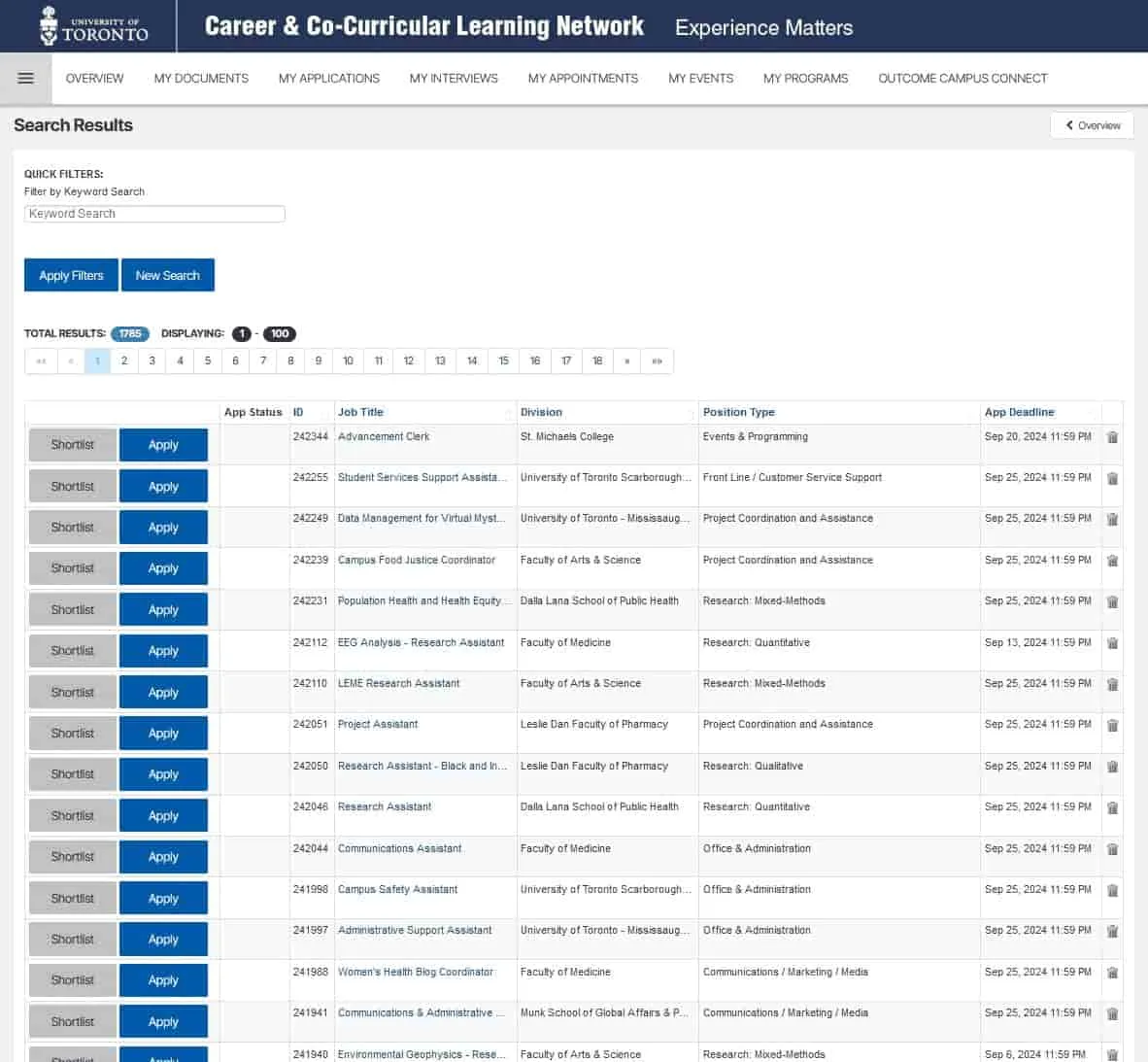Open the MY EVENTS tab
1148x1062 pixels.
700,78
